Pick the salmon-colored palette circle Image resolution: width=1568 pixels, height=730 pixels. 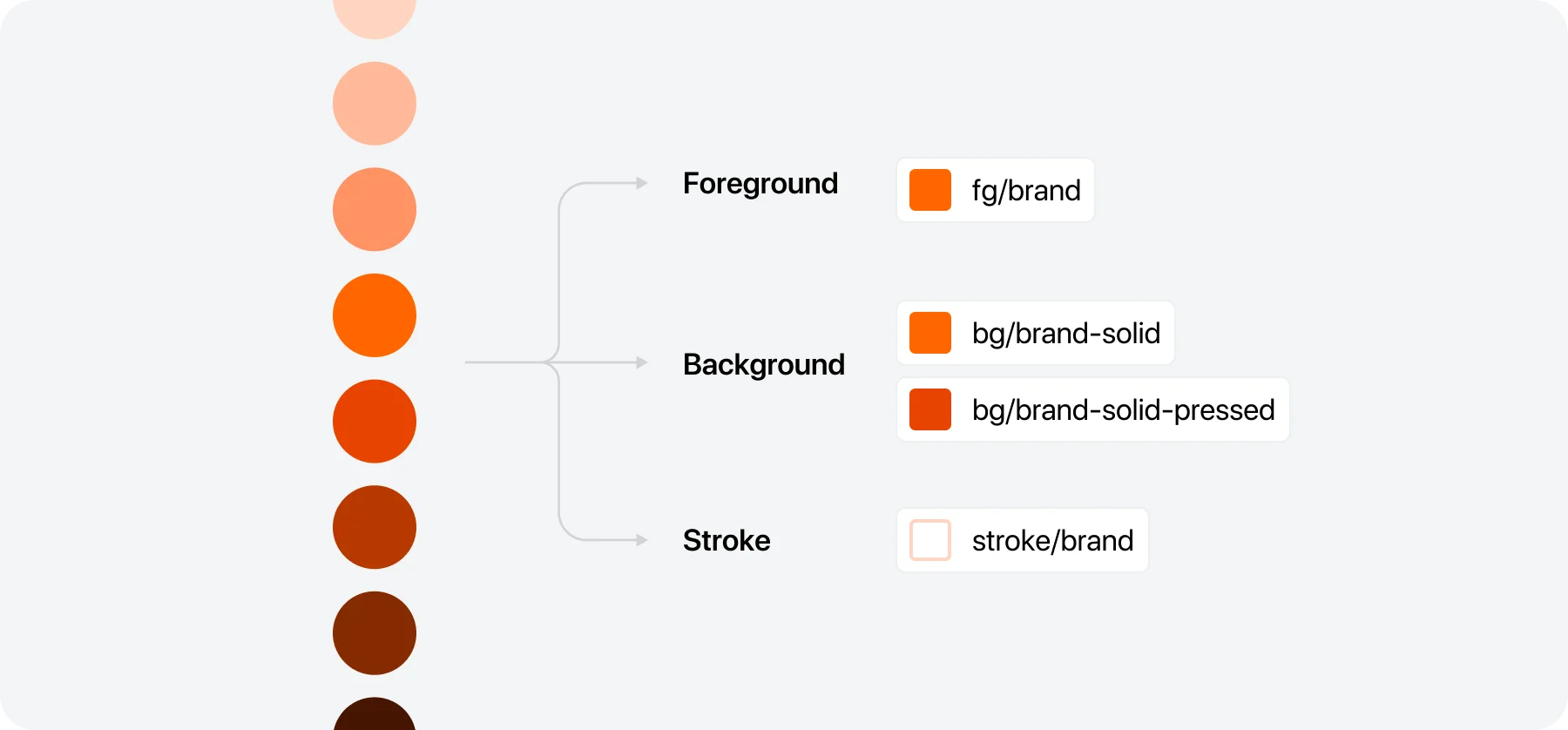click(375, 210)
